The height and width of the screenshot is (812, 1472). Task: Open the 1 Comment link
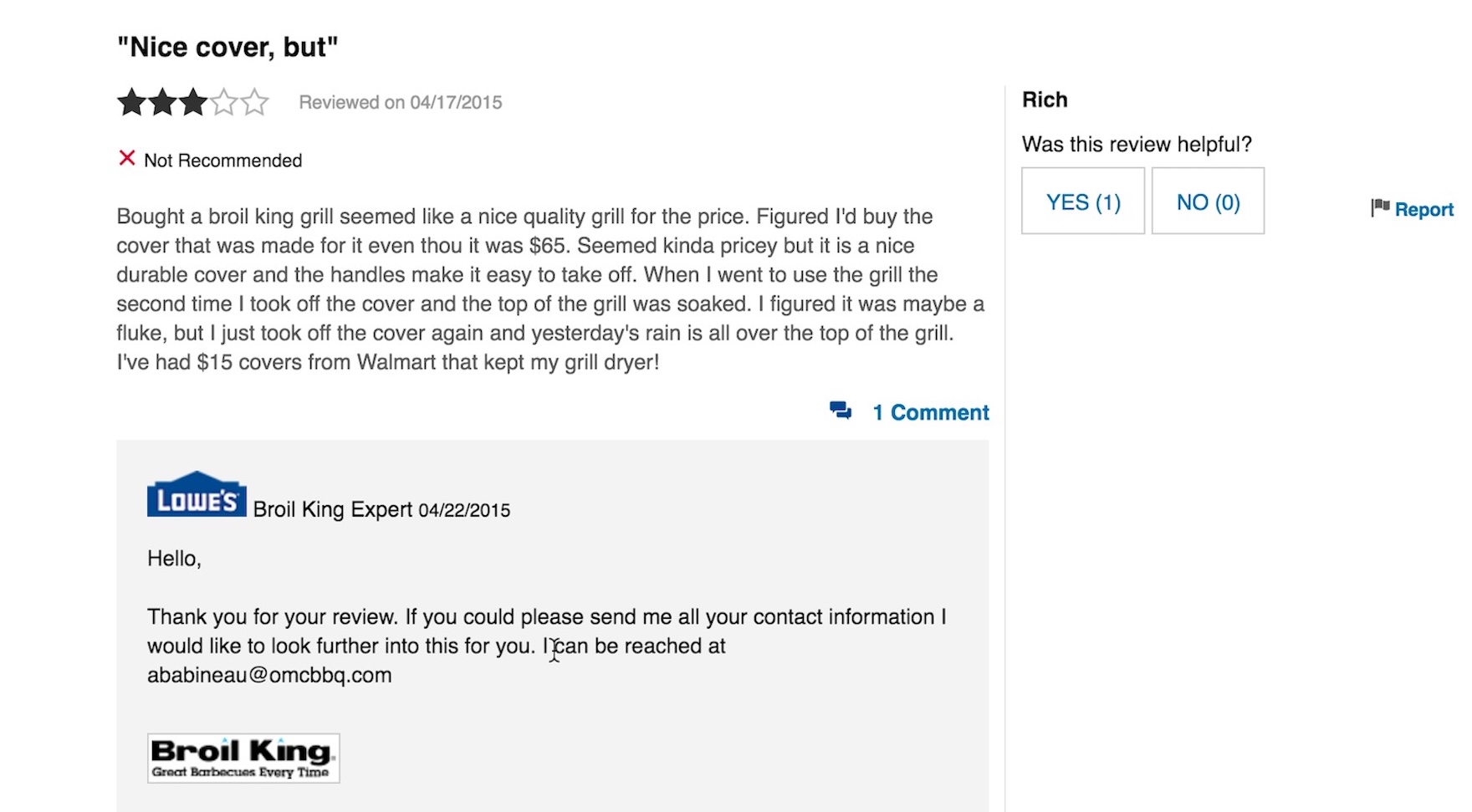pos(931,412)
